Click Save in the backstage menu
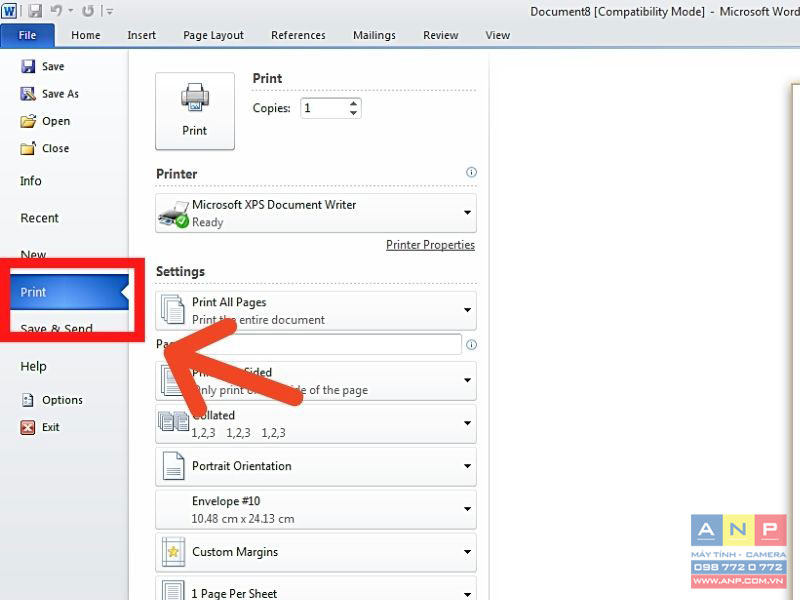This screenshot has height=600, width=800. [43, 66]
